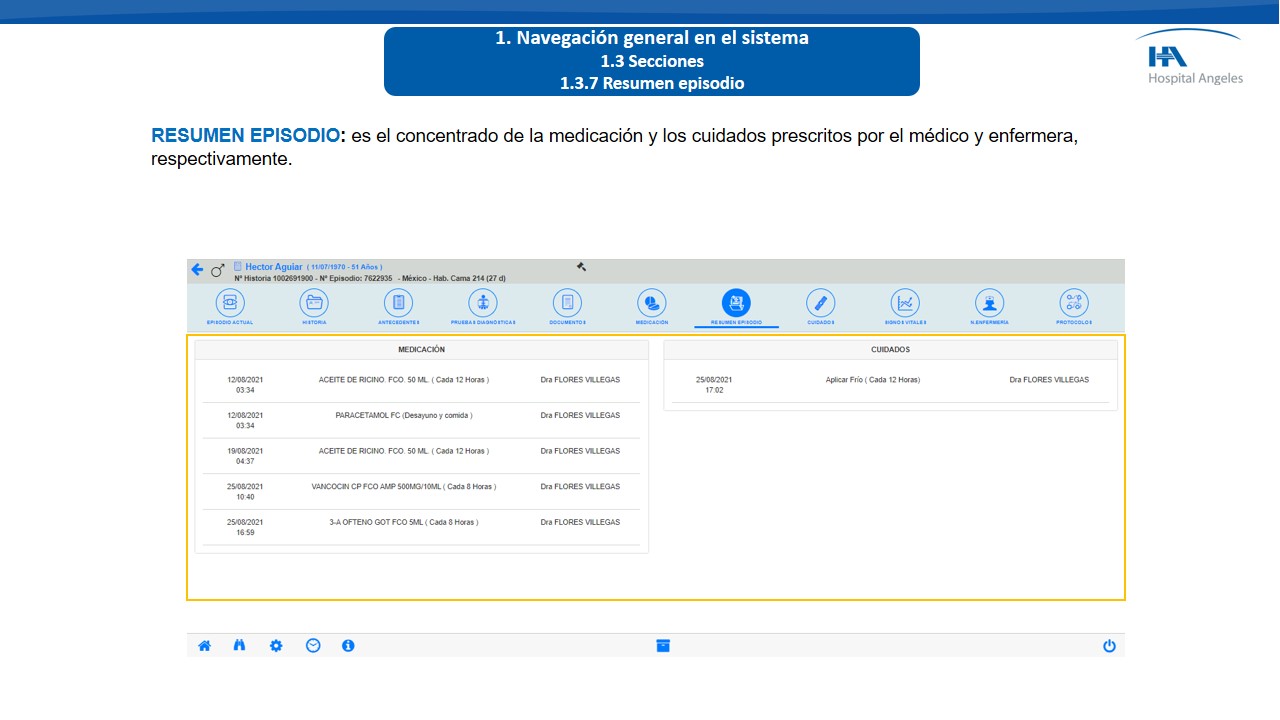The width and height of the screenshot is (1280, 720).
Task: Select the Antecedentes icon
Action: (398, 303)
